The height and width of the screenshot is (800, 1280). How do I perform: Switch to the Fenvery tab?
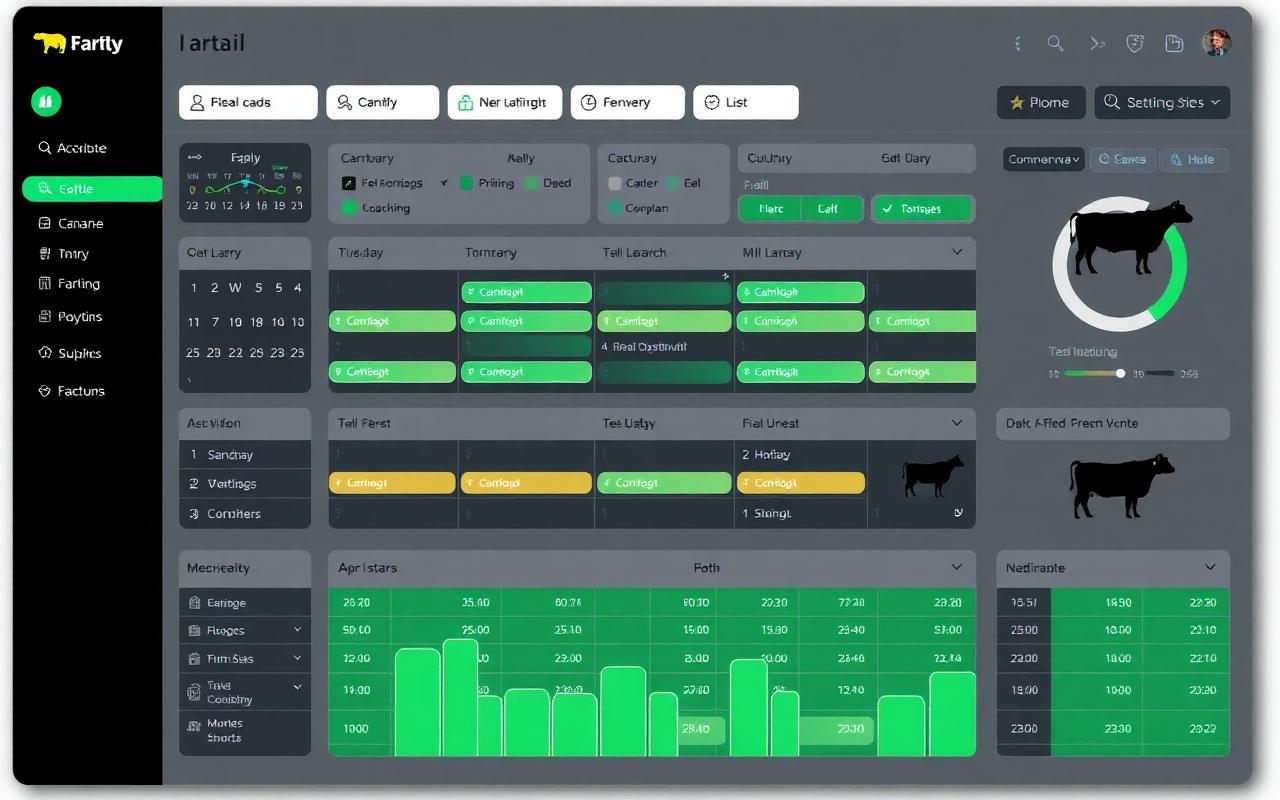click(x=627, y=102)
